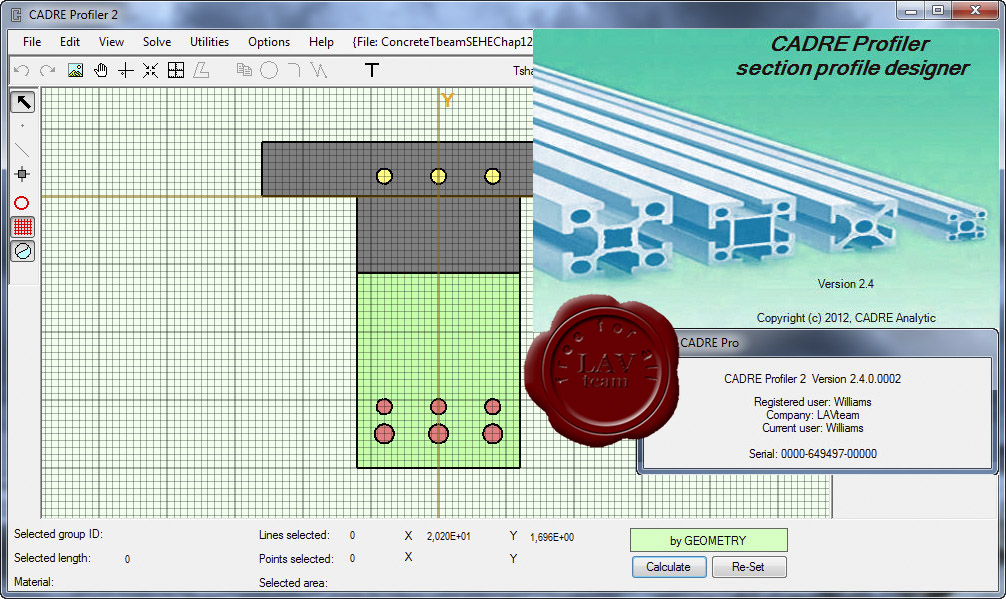Close the CADRE Profiler 2 window
The width and height of the screenshot is (1006, 599).
click(975, 10)
